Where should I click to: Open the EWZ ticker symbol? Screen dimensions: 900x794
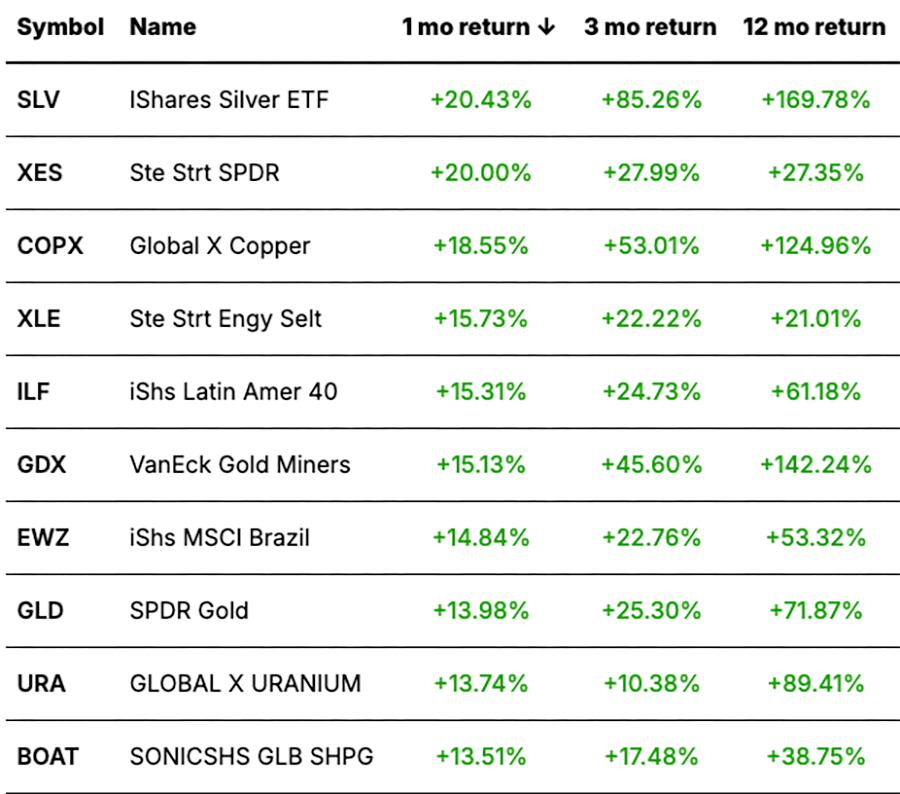pos(42,538)
